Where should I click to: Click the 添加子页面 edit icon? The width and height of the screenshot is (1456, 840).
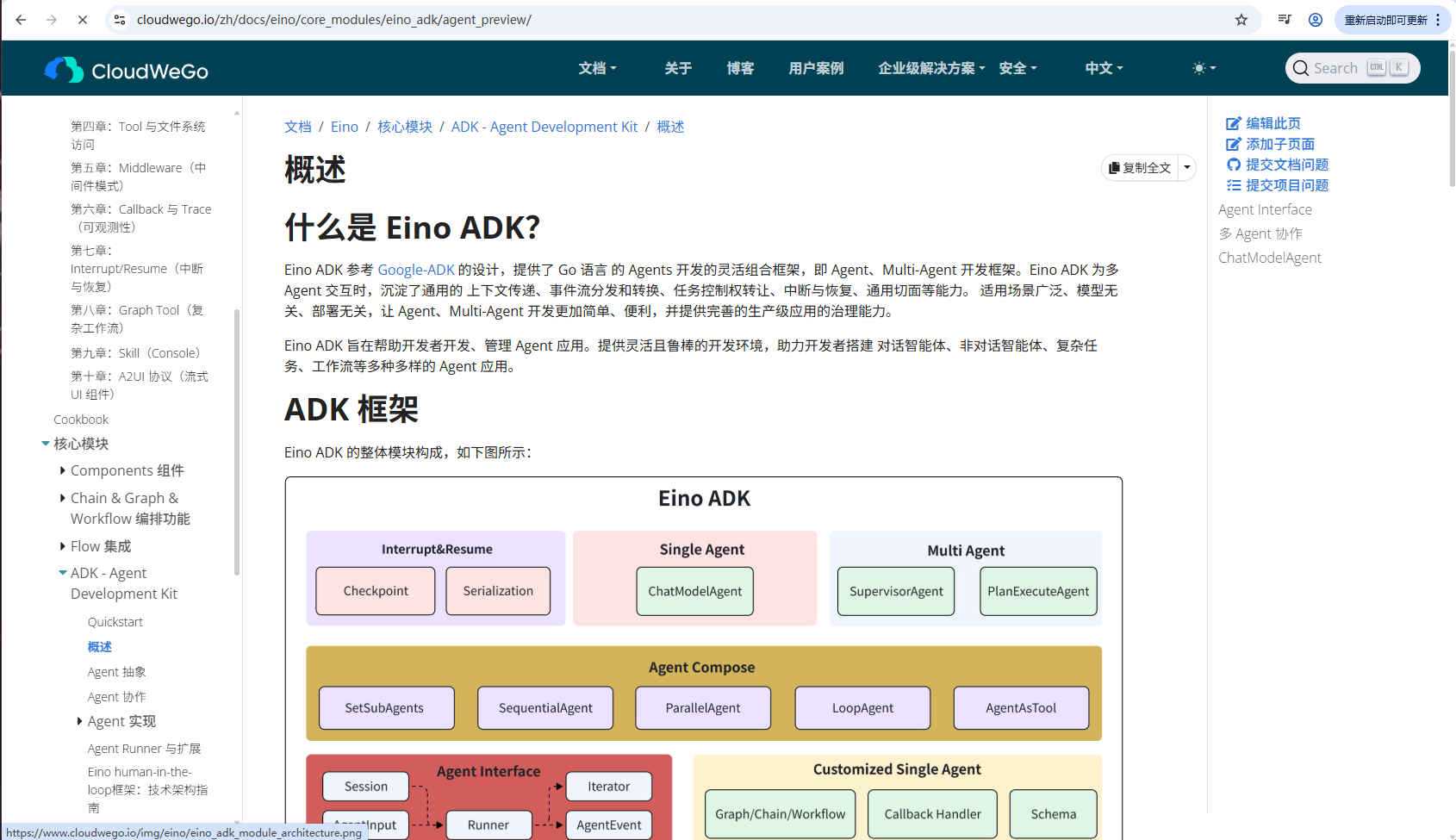tap(1234, 144)
